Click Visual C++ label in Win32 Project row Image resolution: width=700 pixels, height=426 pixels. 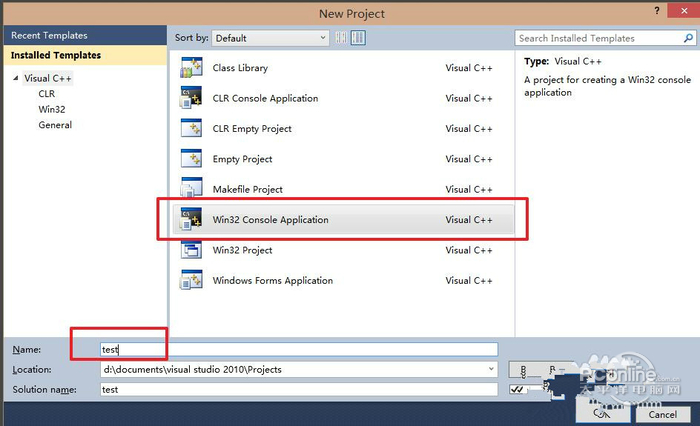pyautogui.click(x=469, y=250)
